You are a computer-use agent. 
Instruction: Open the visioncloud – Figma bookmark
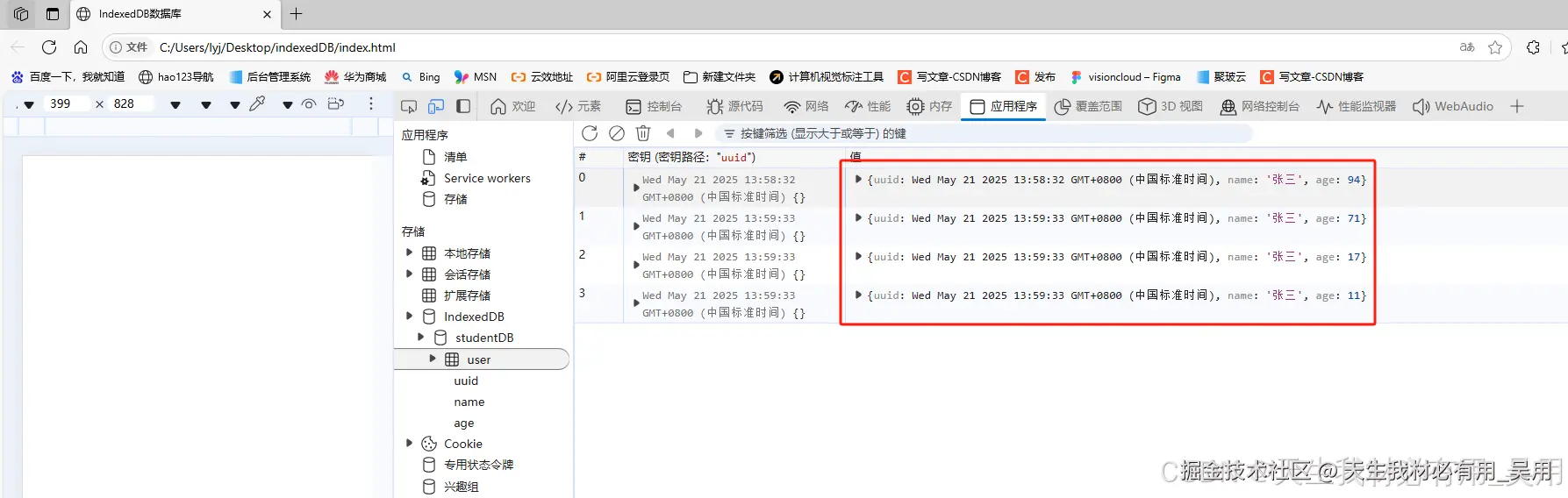click(x=1126, y=76)
